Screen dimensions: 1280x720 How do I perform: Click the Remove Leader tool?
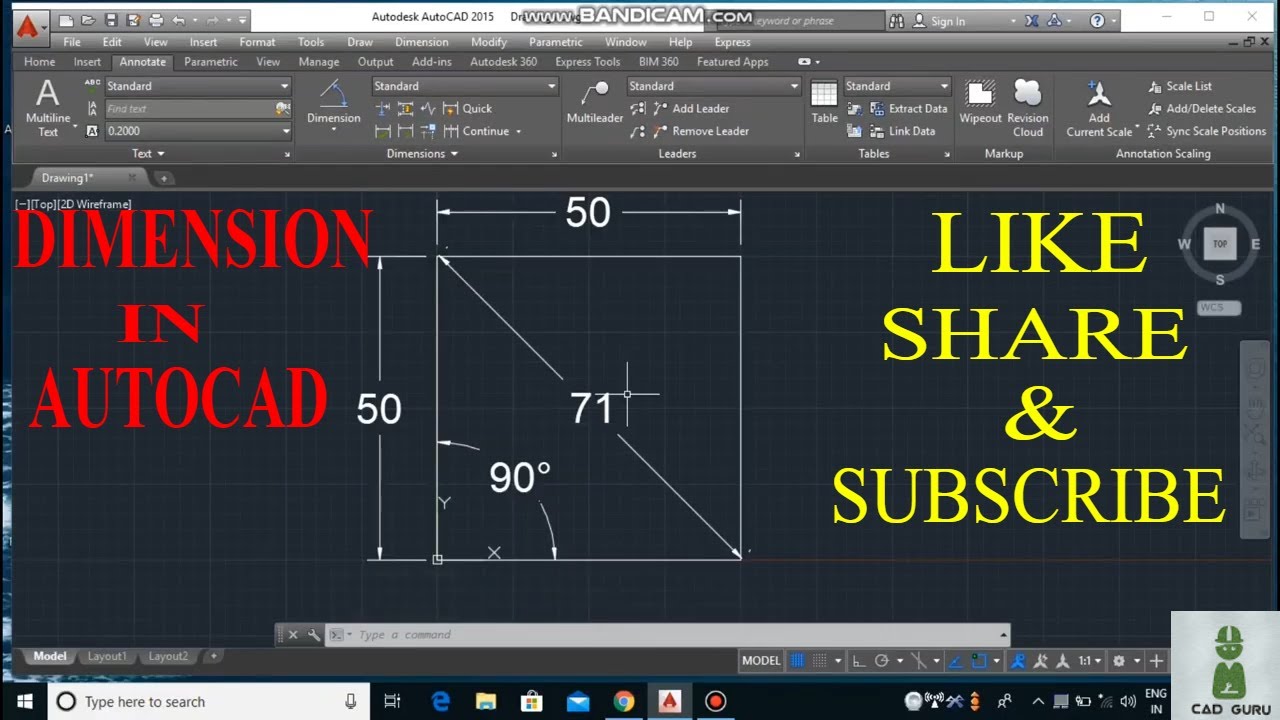click(x=700, y=131)
